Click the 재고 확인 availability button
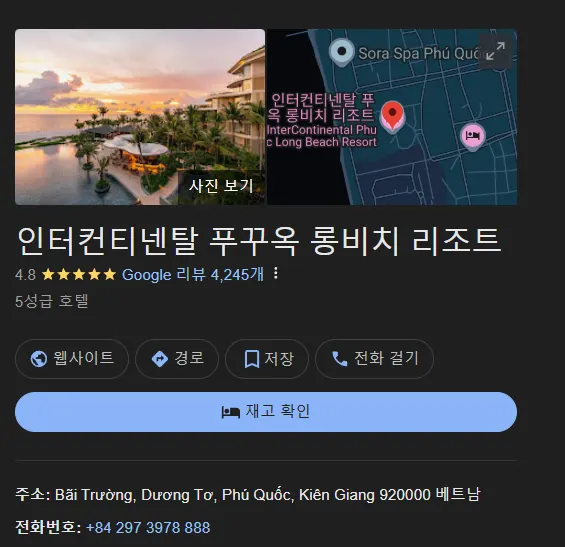Viewport: 565px width, 547px height. [266, 412]
